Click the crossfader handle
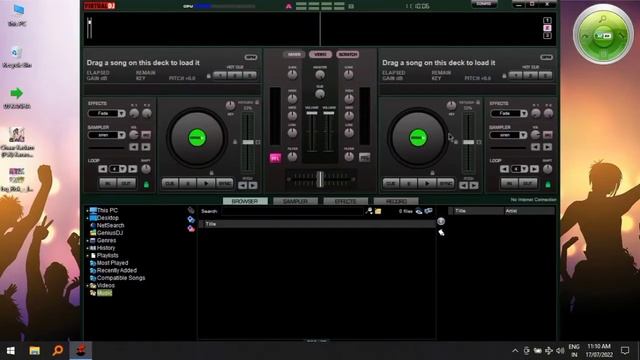Image resolution: width=640 pixels, height=360 pixels. tap(320, 179)
